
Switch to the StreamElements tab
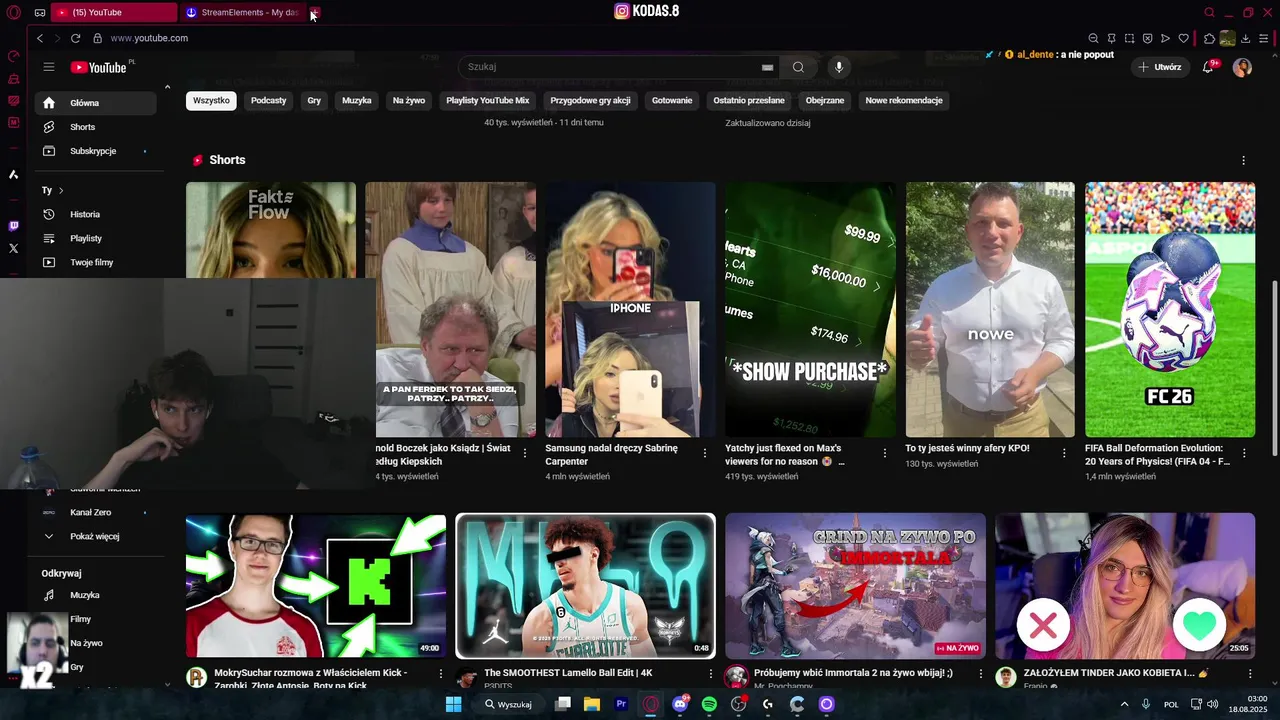point(243,13)
